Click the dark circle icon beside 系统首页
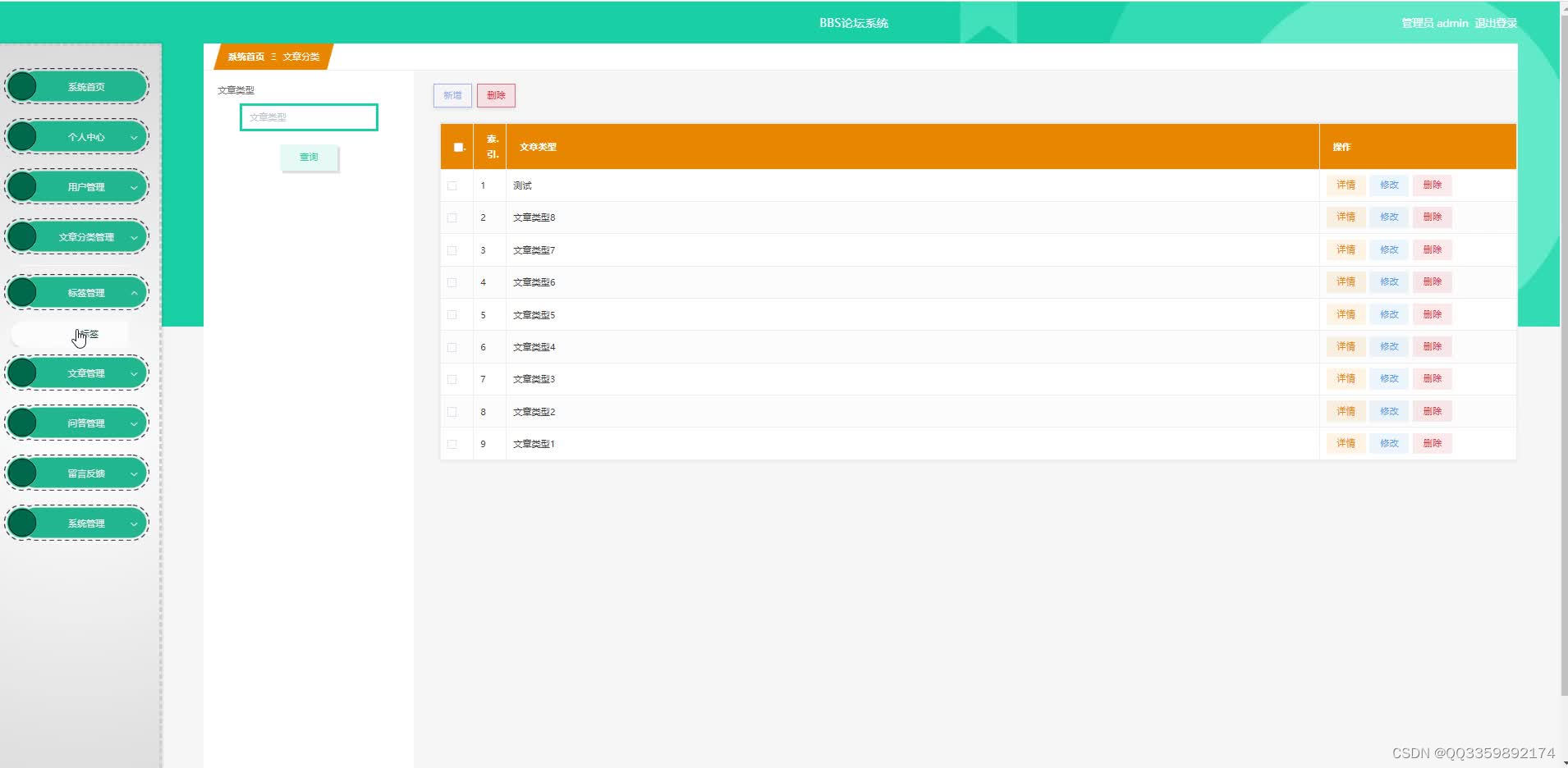This screenshot has width=1568, height=768. pos(22,87)
